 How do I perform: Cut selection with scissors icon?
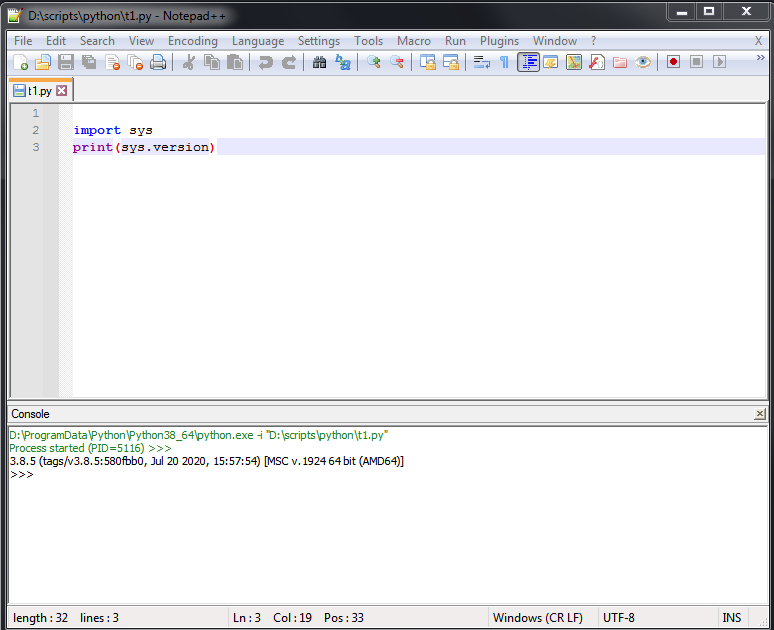(189, 62)
